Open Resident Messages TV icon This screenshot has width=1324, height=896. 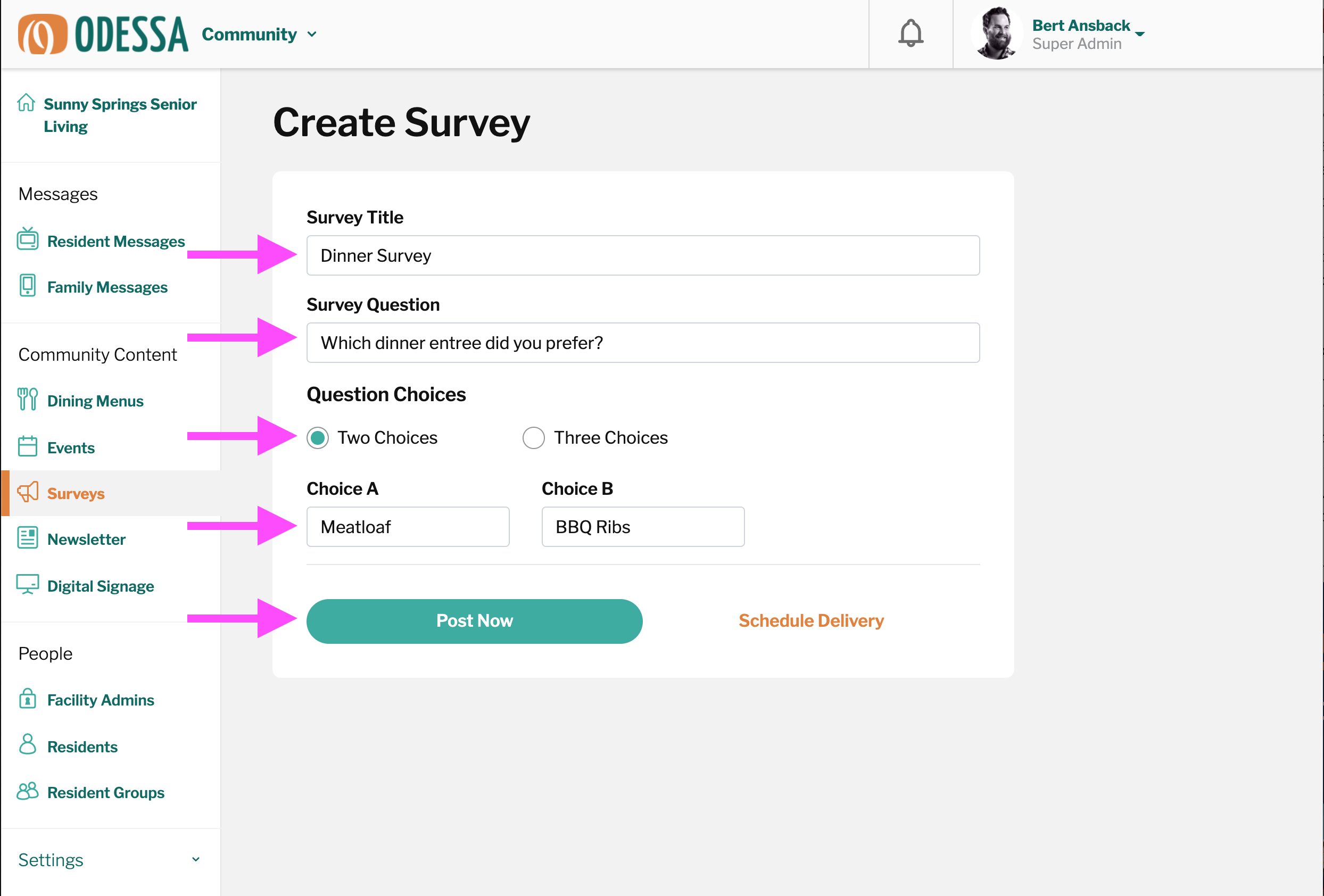pos(27,239)
